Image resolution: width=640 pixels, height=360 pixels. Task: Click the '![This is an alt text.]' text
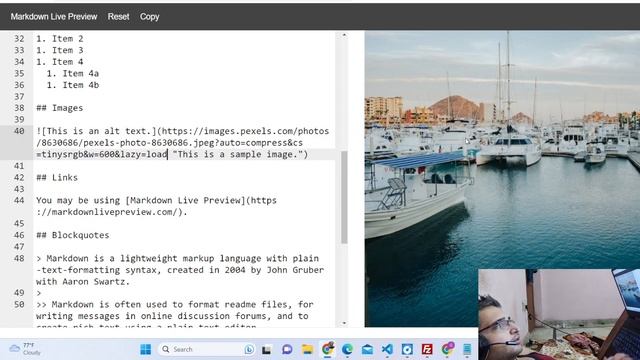(96, 131)
